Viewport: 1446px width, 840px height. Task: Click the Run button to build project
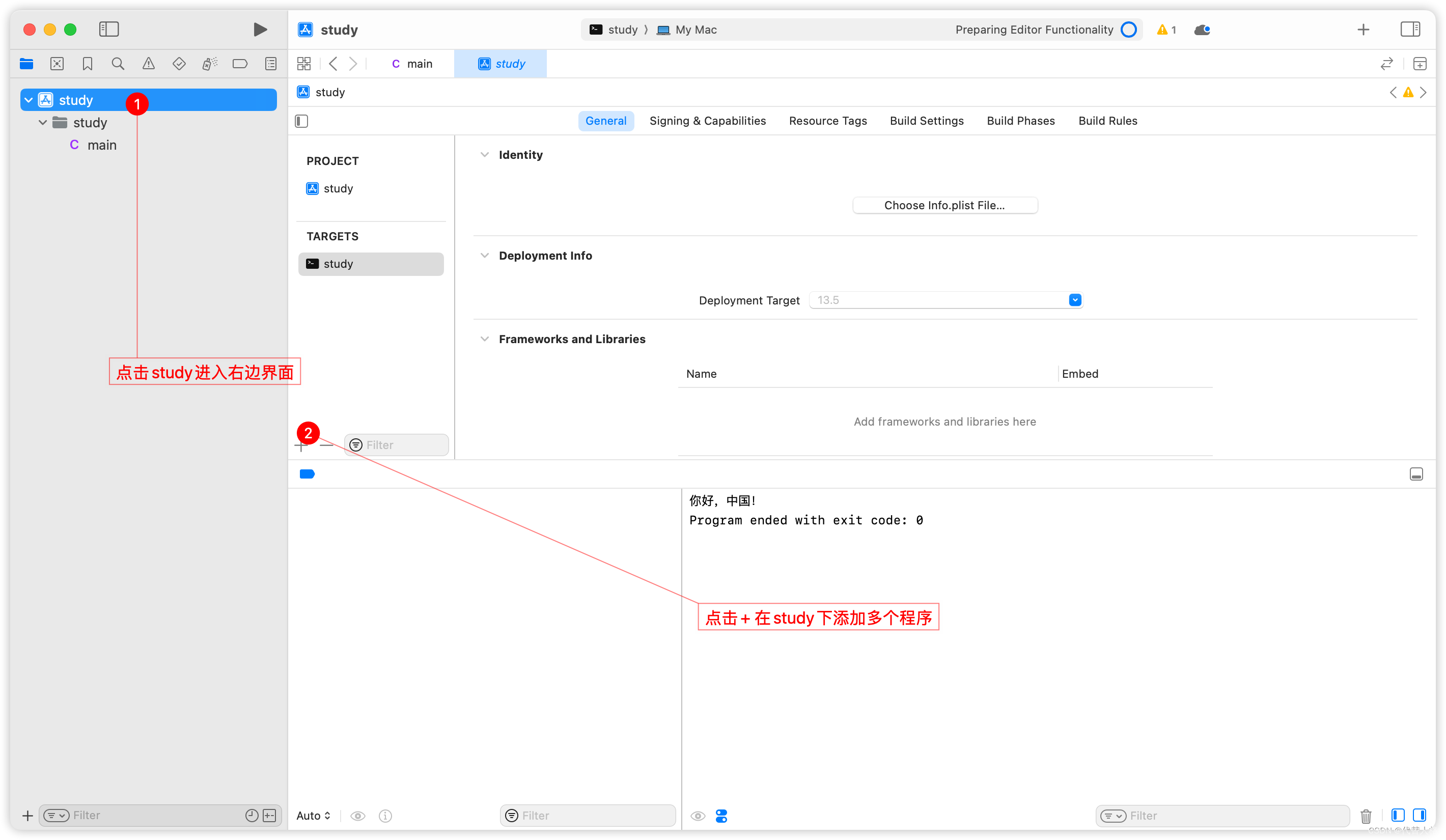(x=260, y=29)
